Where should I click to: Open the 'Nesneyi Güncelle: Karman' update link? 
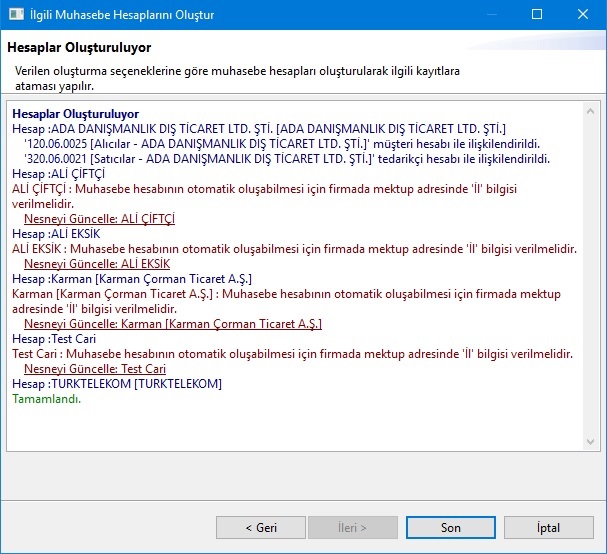(x=172, y=324)
